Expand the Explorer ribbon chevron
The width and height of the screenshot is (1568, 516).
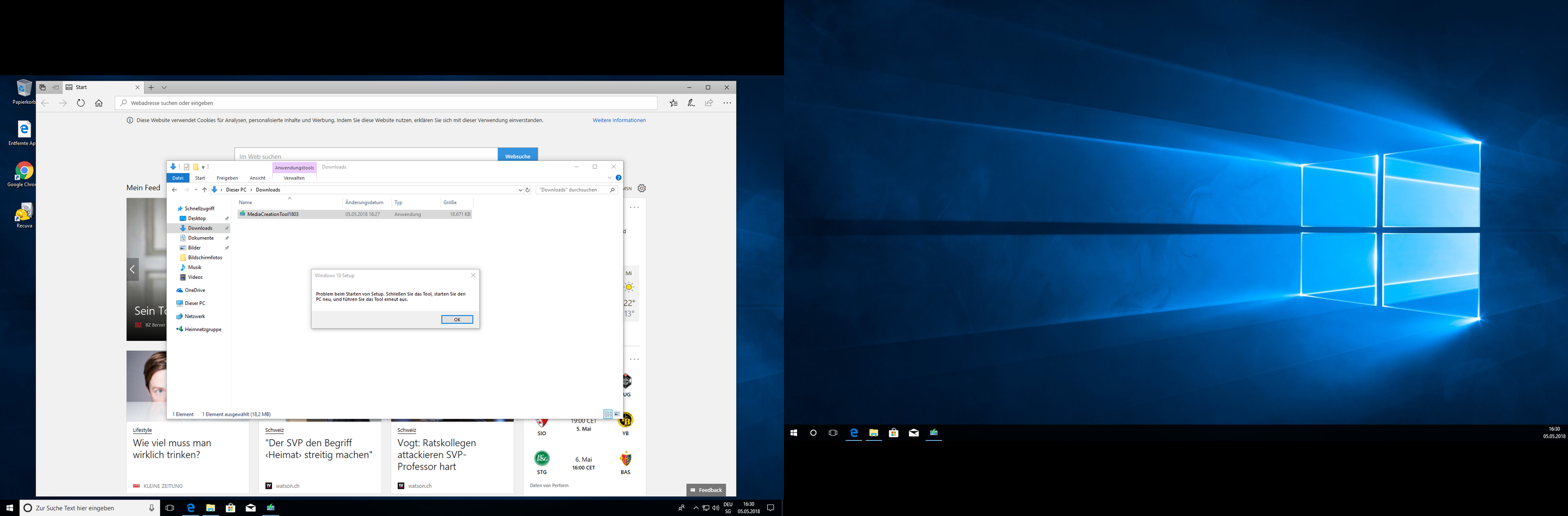[609, 178]
